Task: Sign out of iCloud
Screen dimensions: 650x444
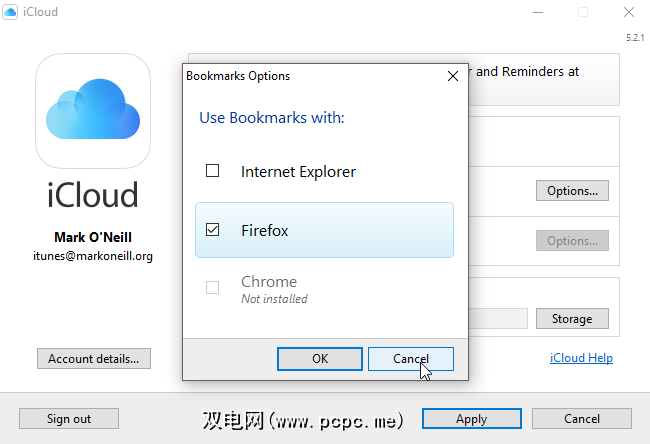Action: tap(69, 419)
